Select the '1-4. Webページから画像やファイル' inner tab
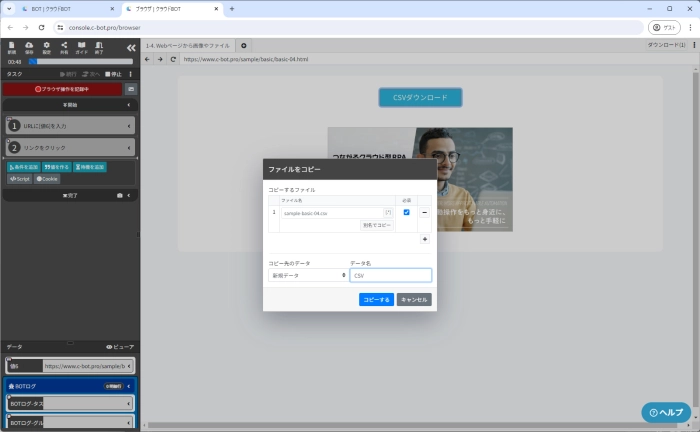Image resolution: width=700 pixels, height=432 pixels. click(190, 45)
